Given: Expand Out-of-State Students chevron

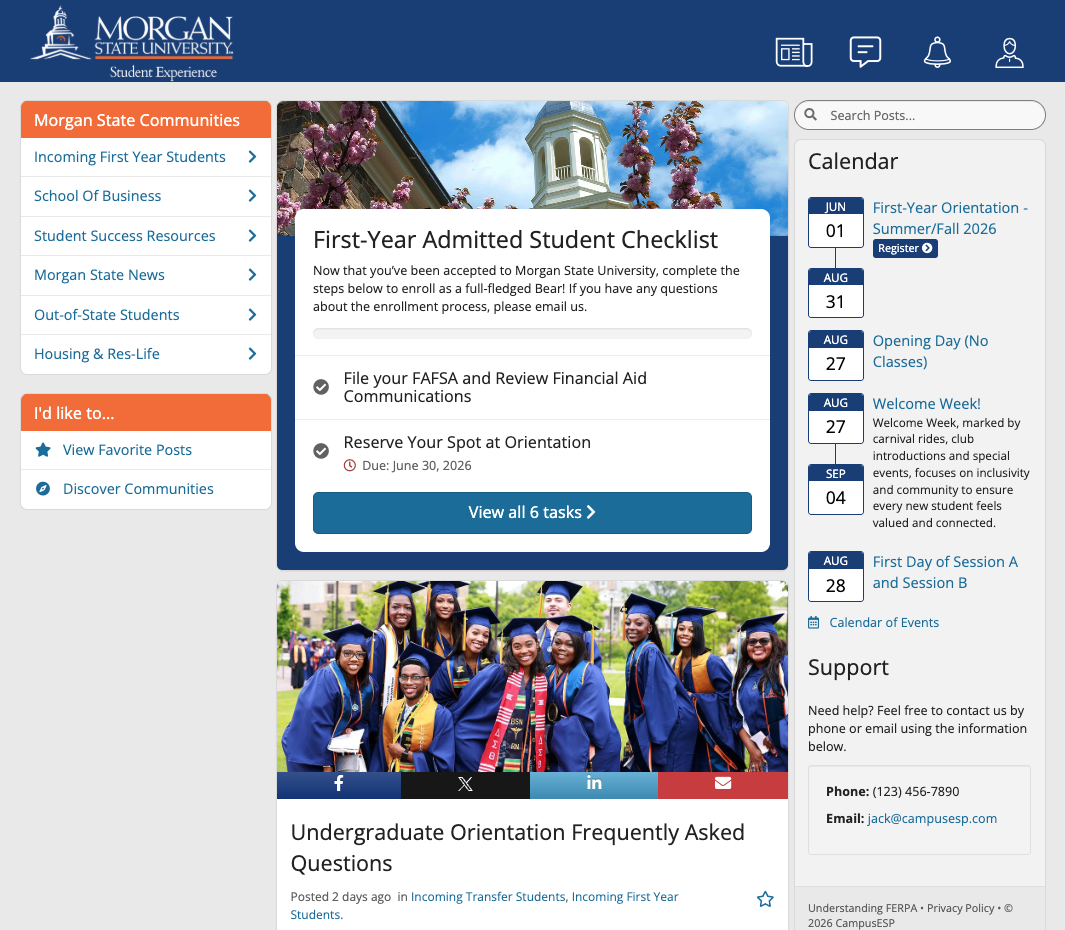Looking at the screenshot, I should click(x=252, y=315).
